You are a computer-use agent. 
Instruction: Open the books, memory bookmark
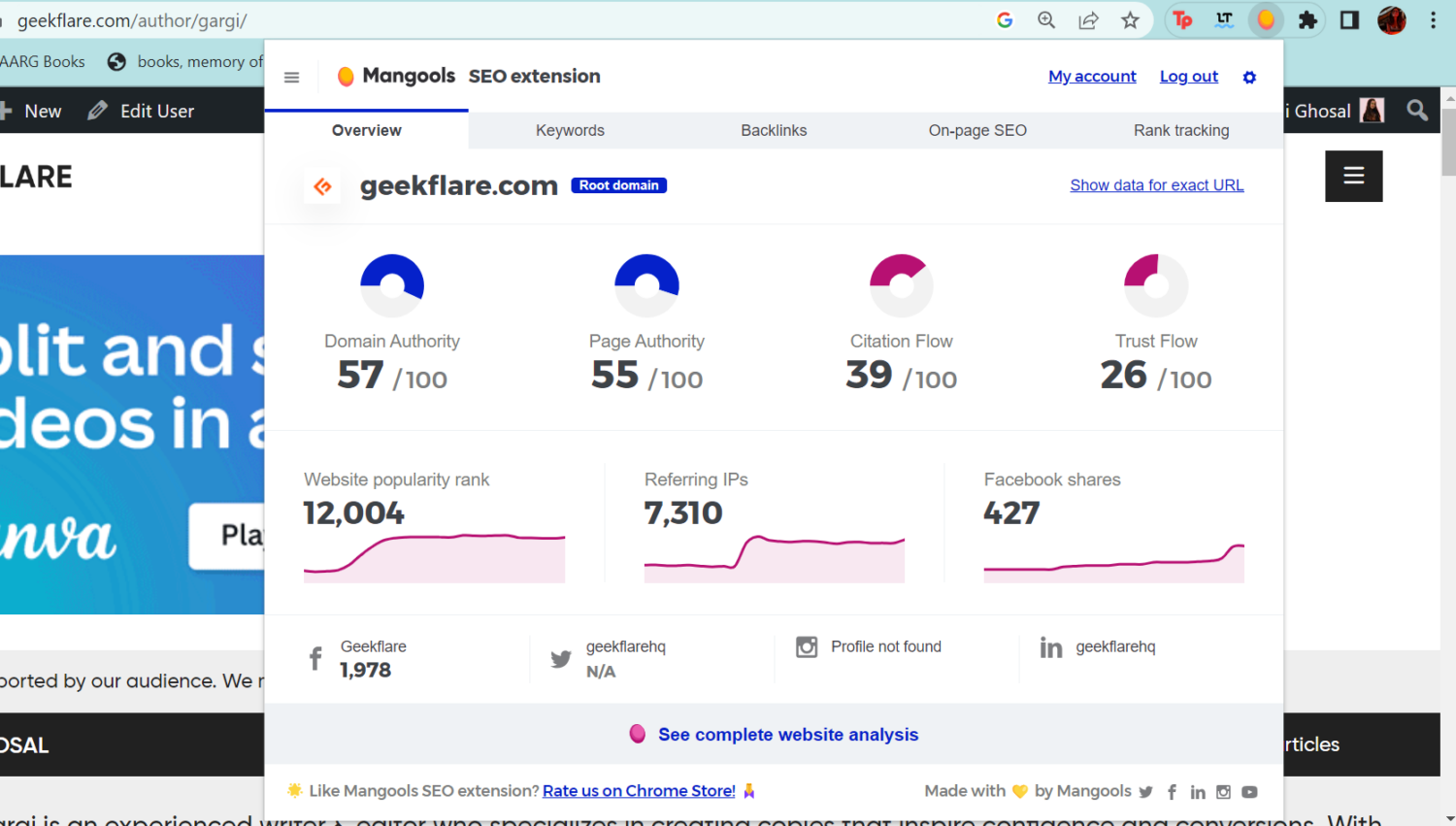click(185, 61)
